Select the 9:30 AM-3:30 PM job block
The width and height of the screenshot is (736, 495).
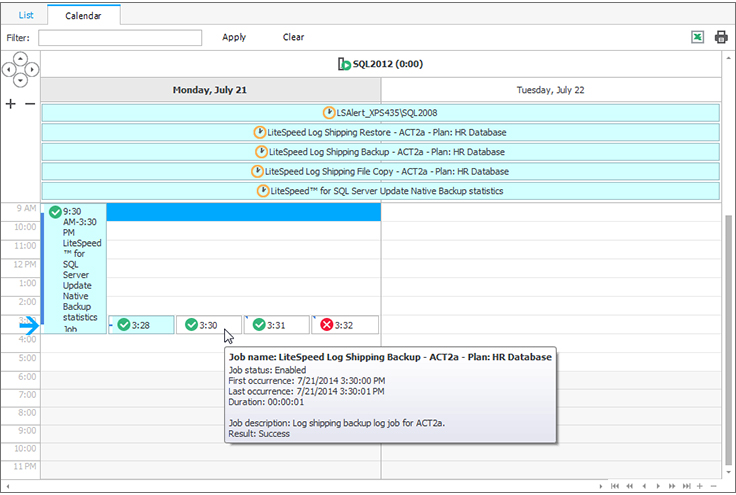[74, 268]
